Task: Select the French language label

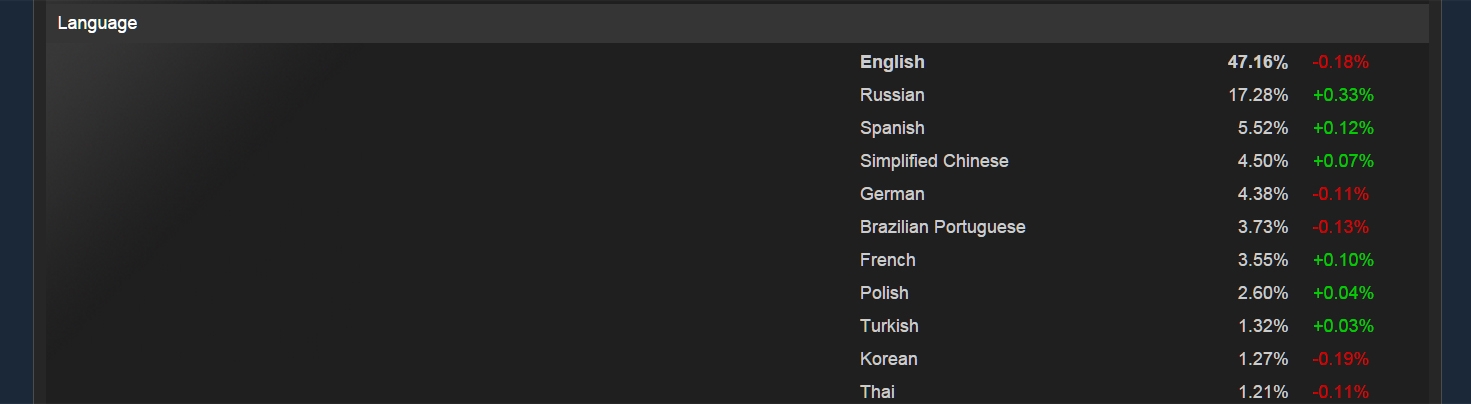Action: (887, 260)
